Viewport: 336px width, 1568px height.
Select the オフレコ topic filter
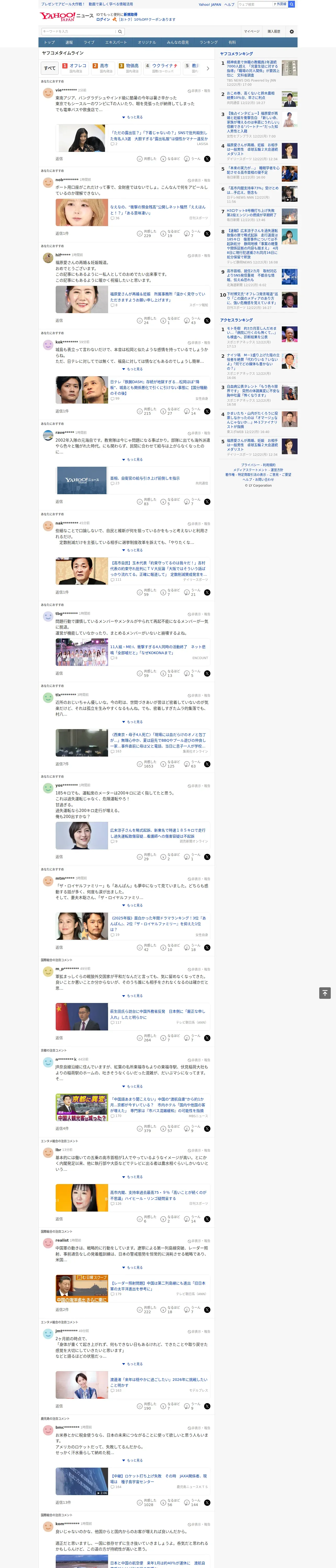pos(75,69)
